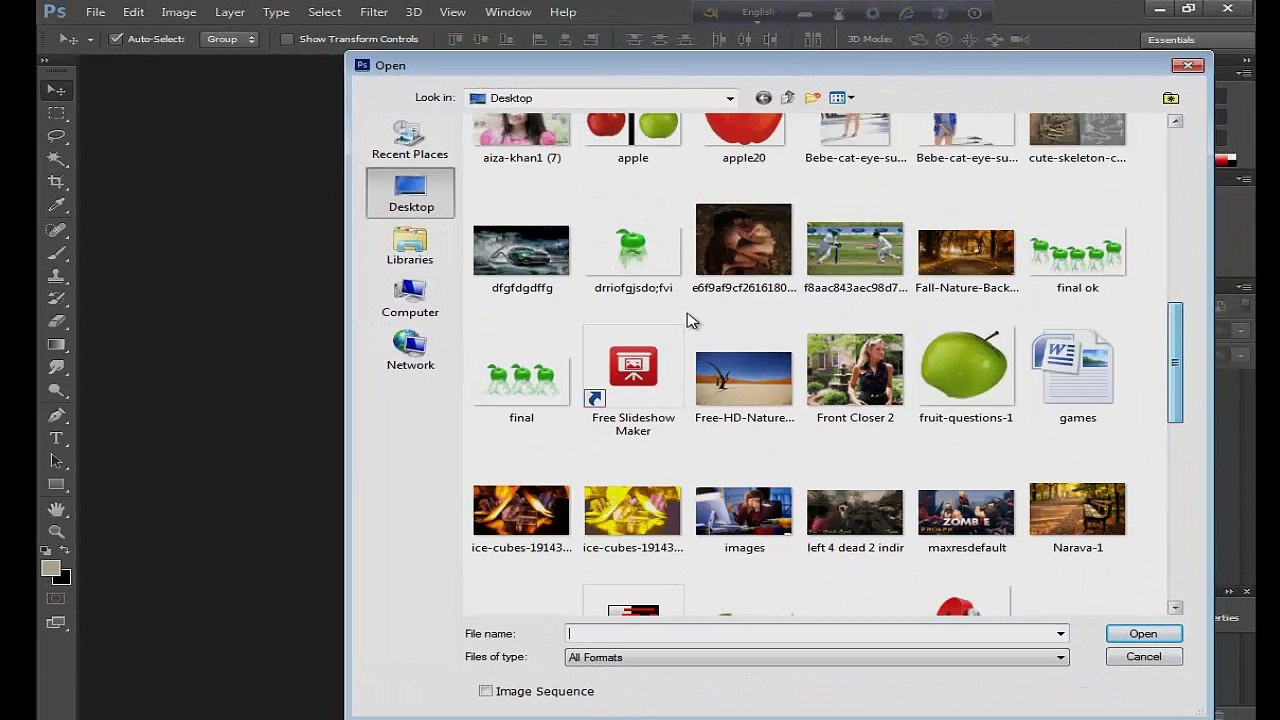Viewport: 1280px width, 720px height.
Task: Enable Show Transform Controls checkbox
Action: tap(287, 39)
